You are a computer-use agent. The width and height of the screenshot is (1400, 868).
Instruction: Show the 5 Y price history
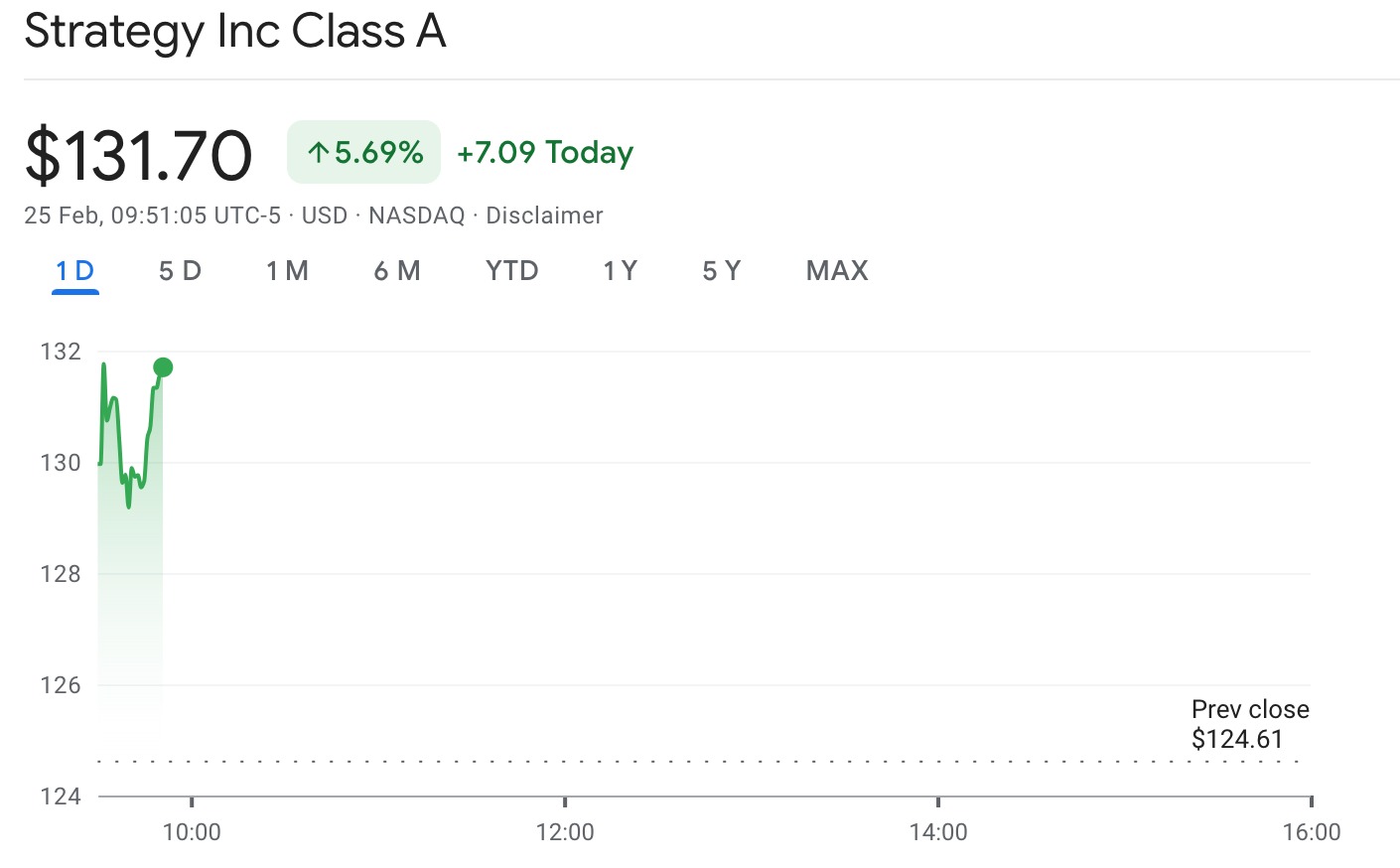coord(721,271)
